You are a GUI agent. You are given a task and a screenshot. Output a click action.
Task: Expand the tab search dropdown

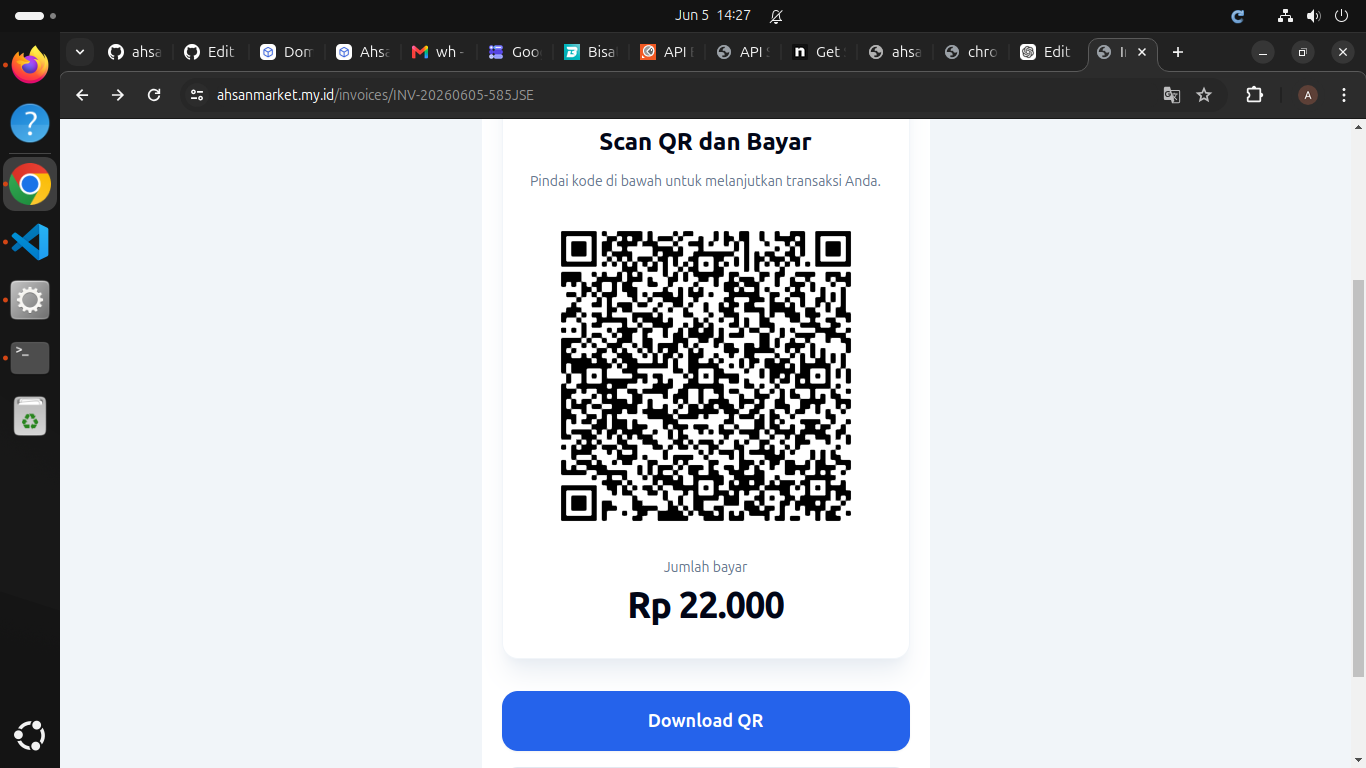79,52
